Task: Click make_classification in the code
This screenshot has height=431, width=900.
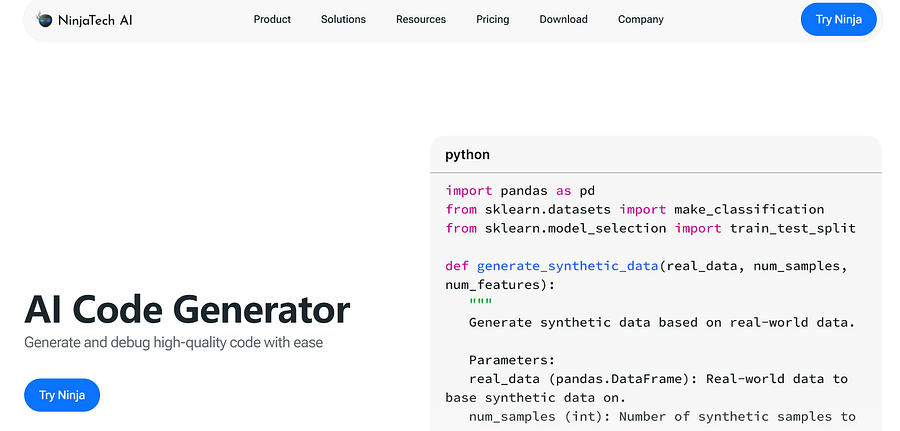Action: click(x=749, y=209)
